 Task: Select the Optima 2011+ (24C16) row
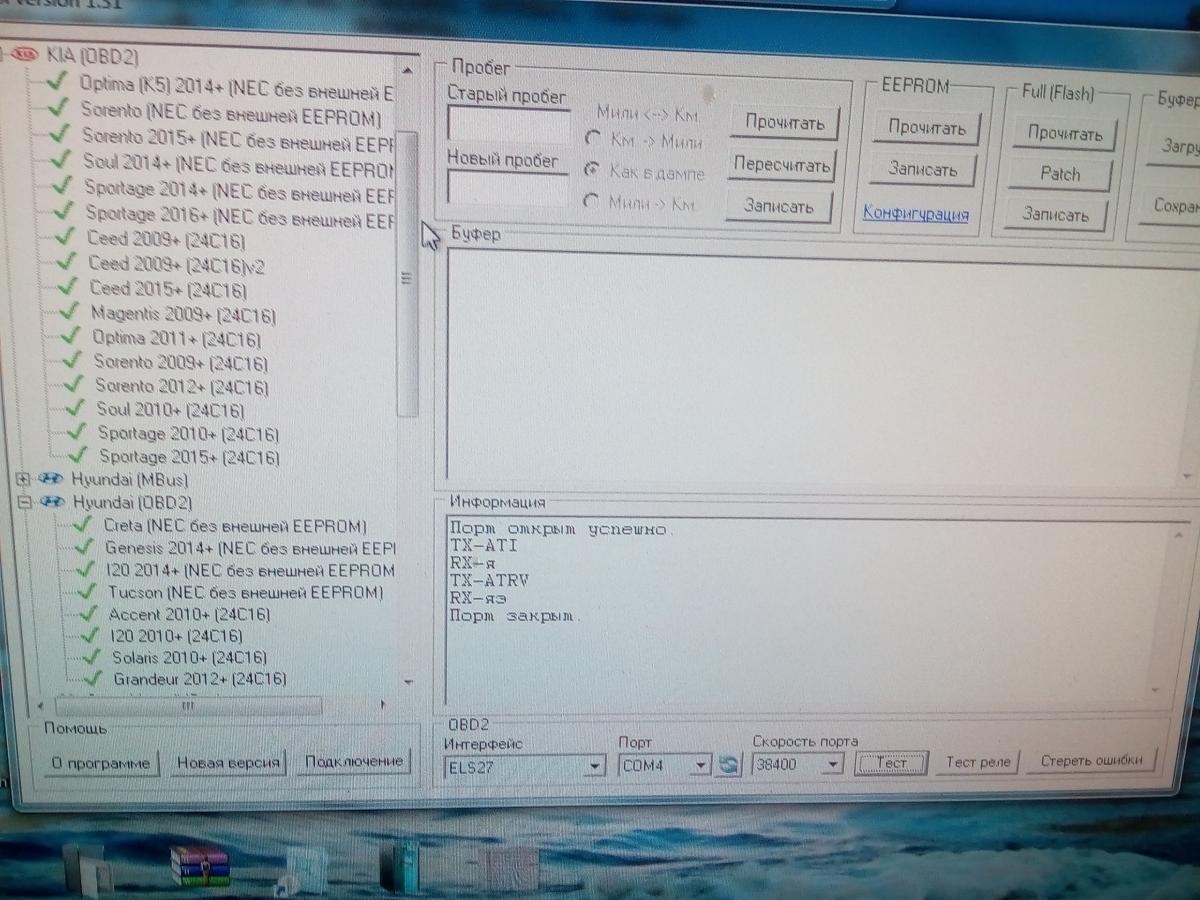tap(178, 338)
